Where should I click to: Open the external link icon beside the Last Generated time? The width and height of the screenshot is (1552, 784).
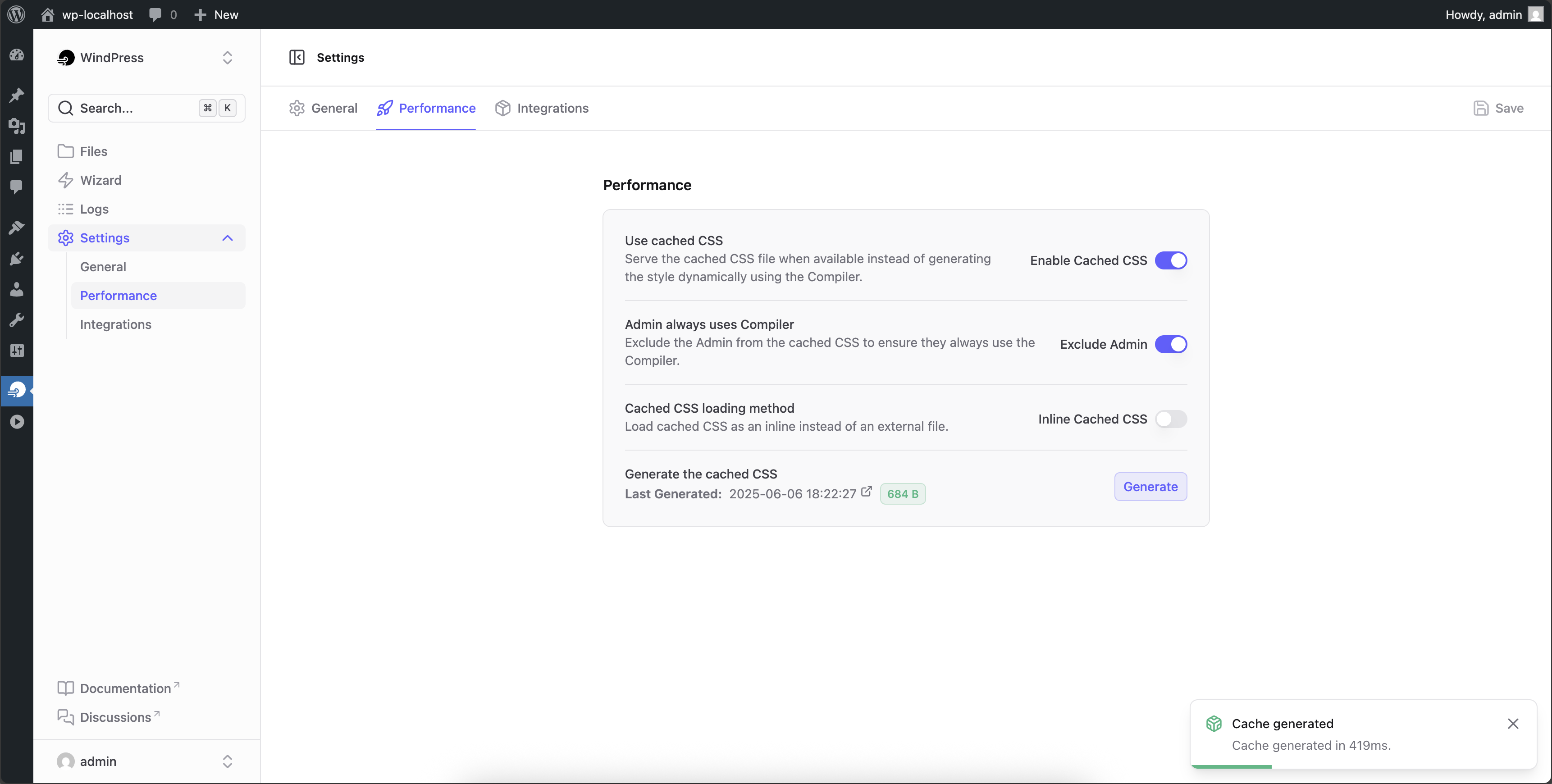point(867,491)
